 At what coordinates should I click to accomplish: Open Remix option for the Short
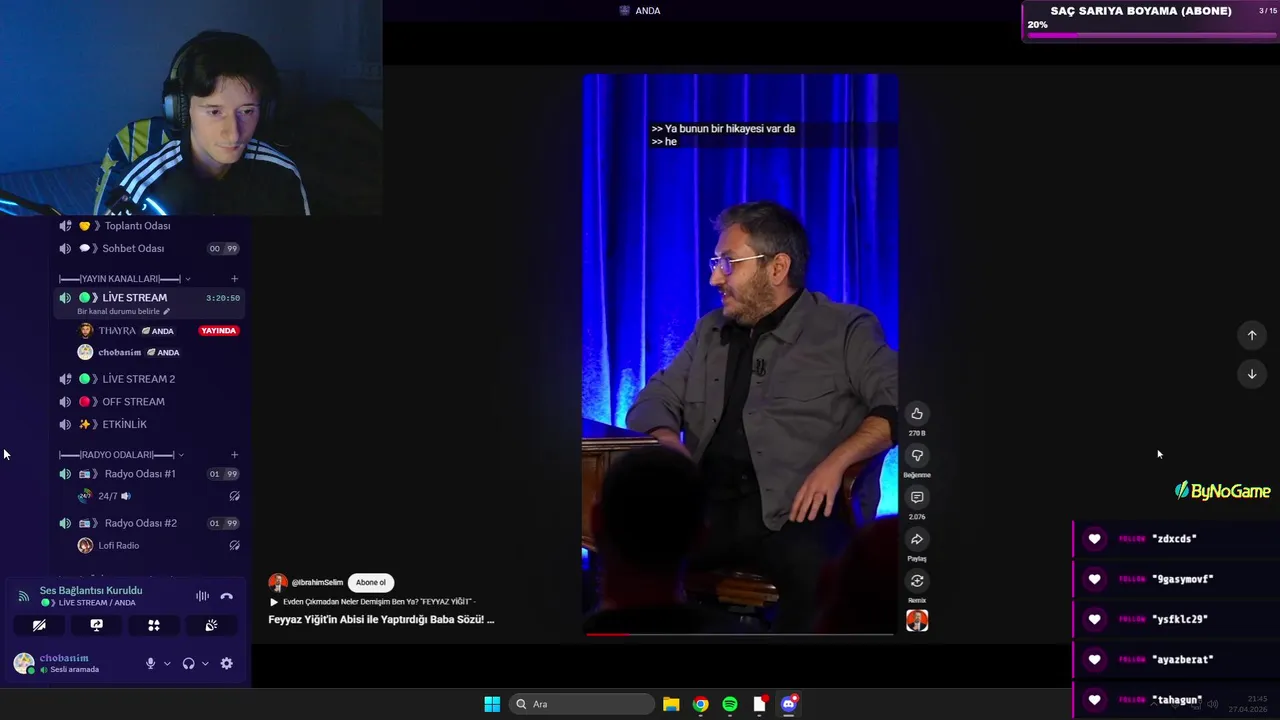click(x=917, y=581)
